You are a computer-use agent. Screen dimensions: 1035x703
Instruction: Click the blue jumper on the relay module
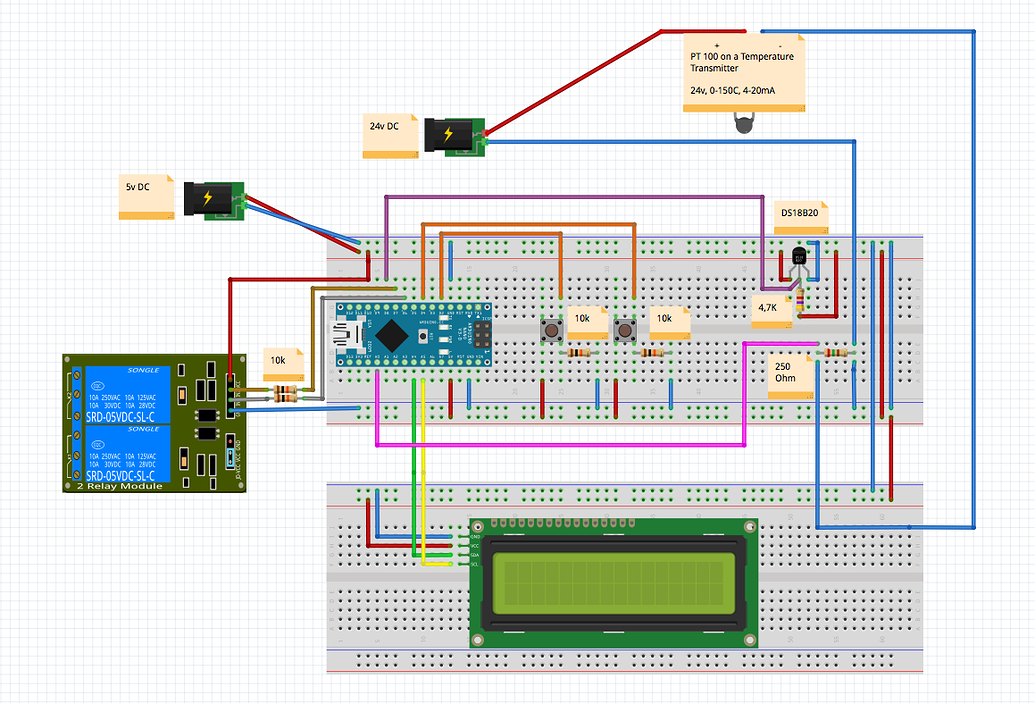click(232, 458)
